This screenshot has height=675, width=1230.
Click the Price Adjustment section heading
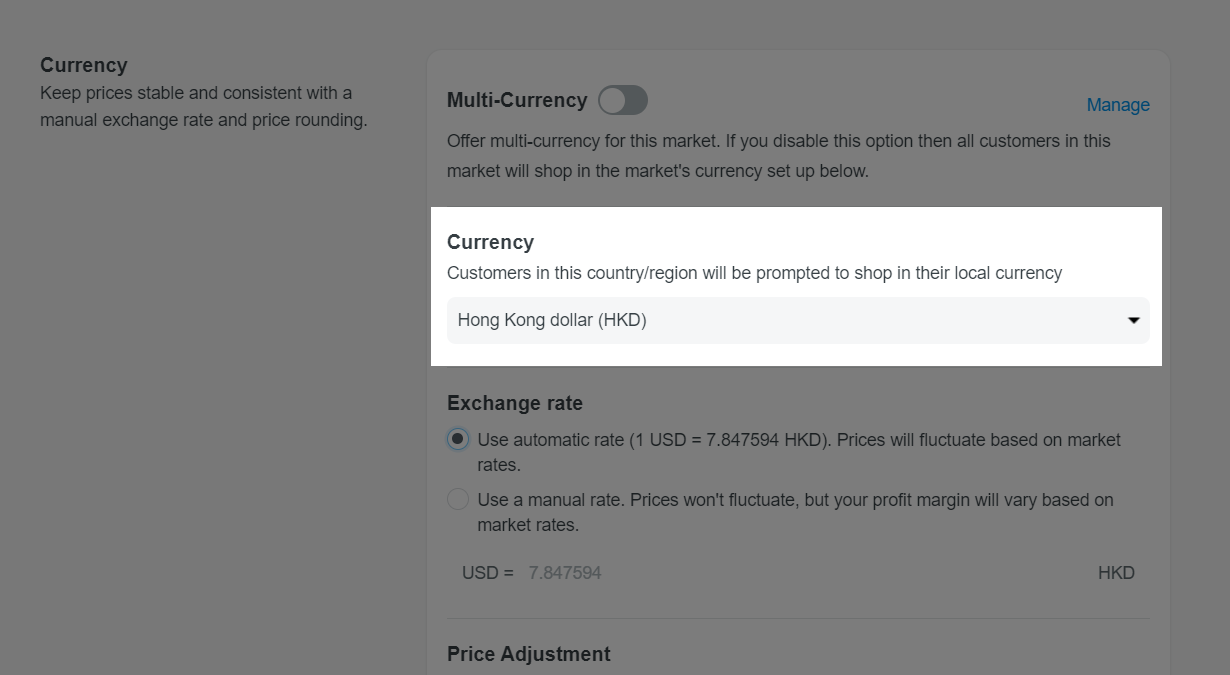coord(529,654)
